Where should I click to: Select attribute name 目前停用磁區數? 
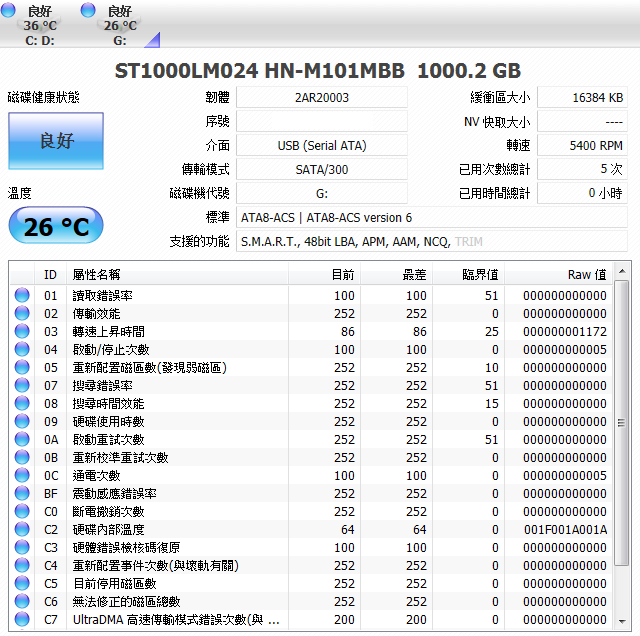115,583
